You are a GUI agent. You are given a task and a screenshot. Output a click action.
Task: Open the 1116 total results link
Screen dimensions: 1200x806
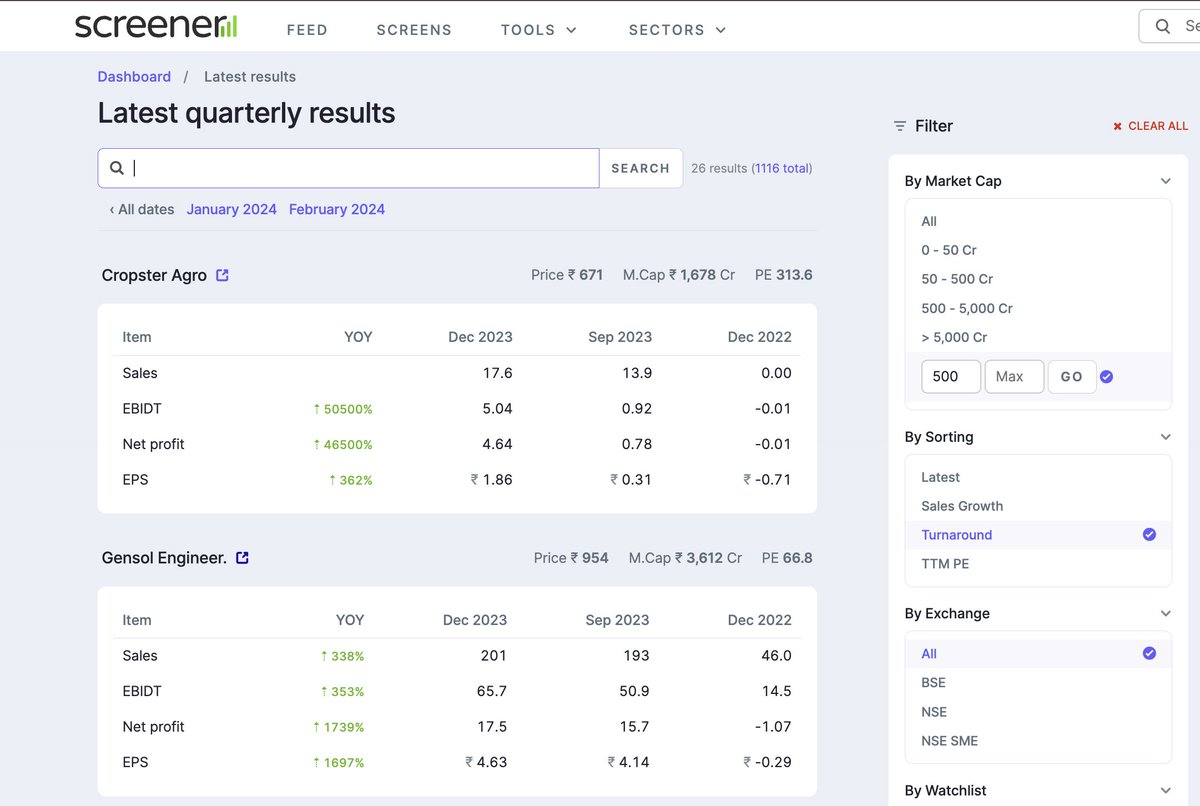coord(782,168)
